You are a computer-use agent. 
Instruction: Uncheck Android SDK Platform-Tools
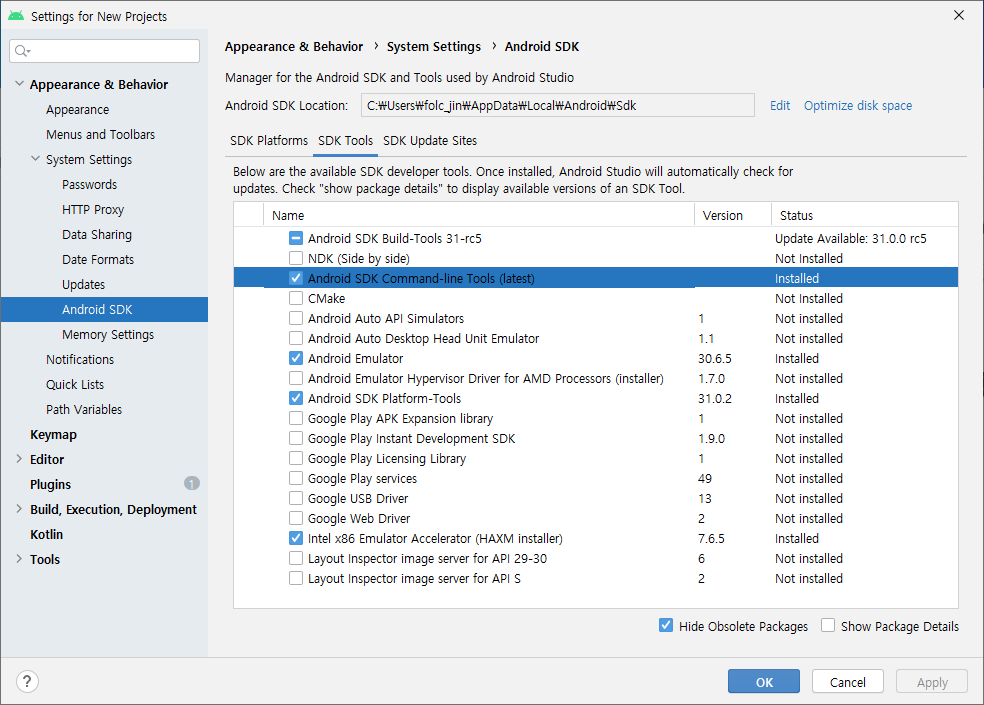click(x=296, y=399)
